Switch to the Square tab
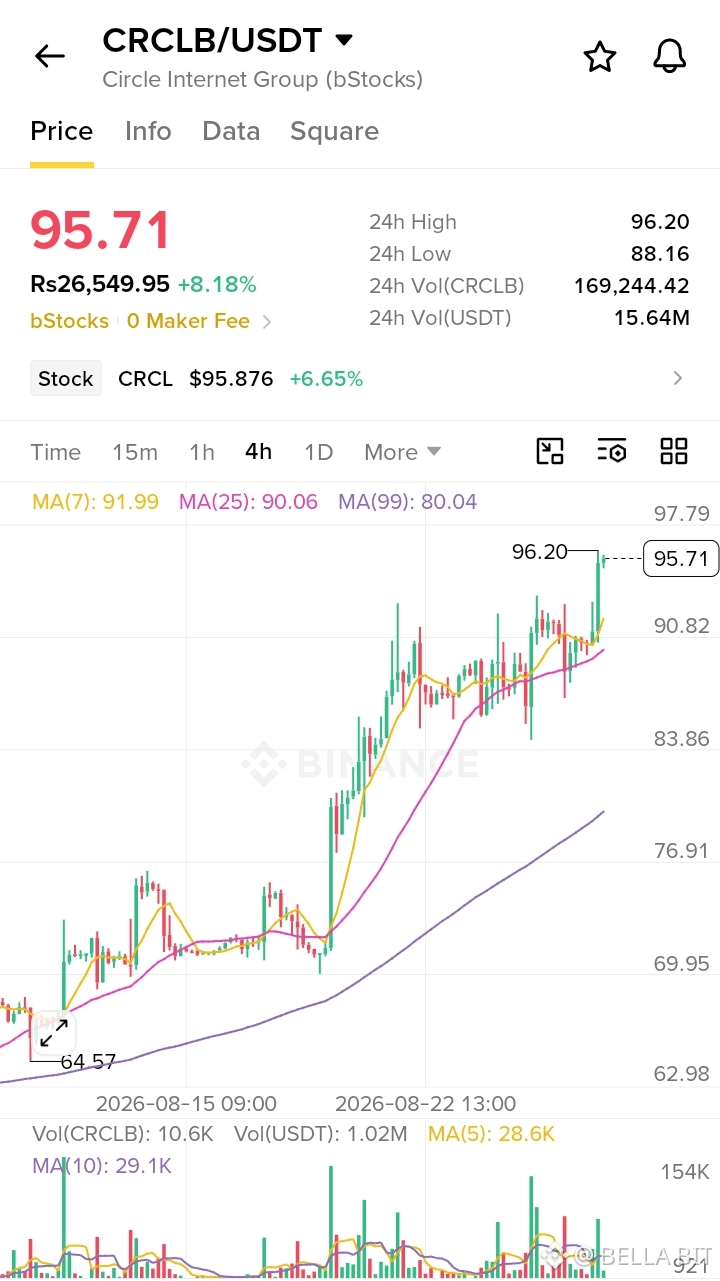The width and height of the screenshot is (720, 1281). pyautogui.click(x=334, y=131)
